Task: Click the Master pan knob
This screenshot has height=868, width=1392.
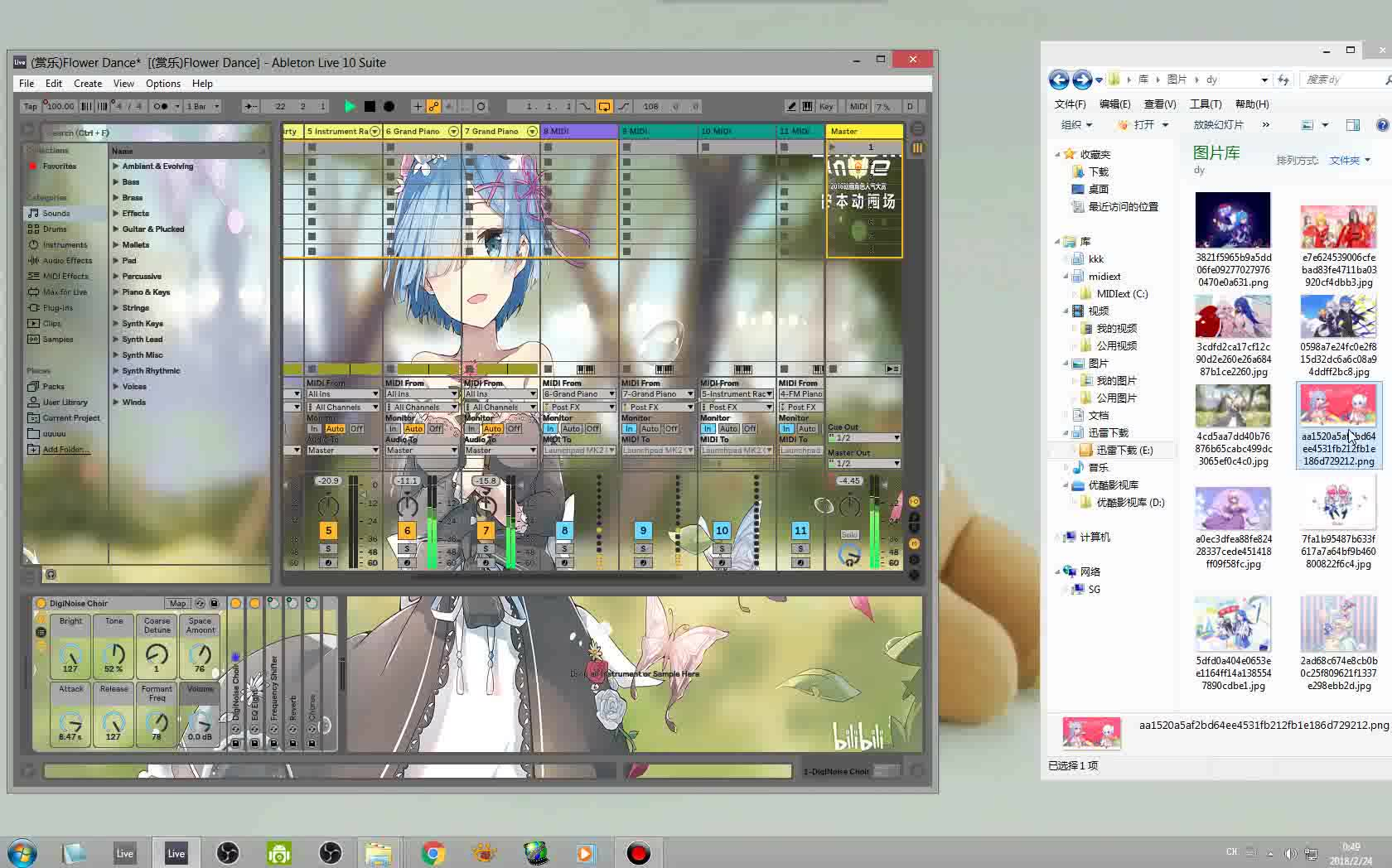Action: 849,504
